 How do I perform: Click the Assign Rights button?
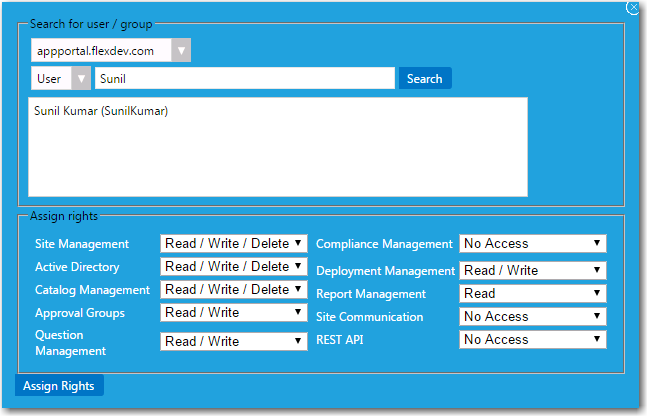point(59,386)
